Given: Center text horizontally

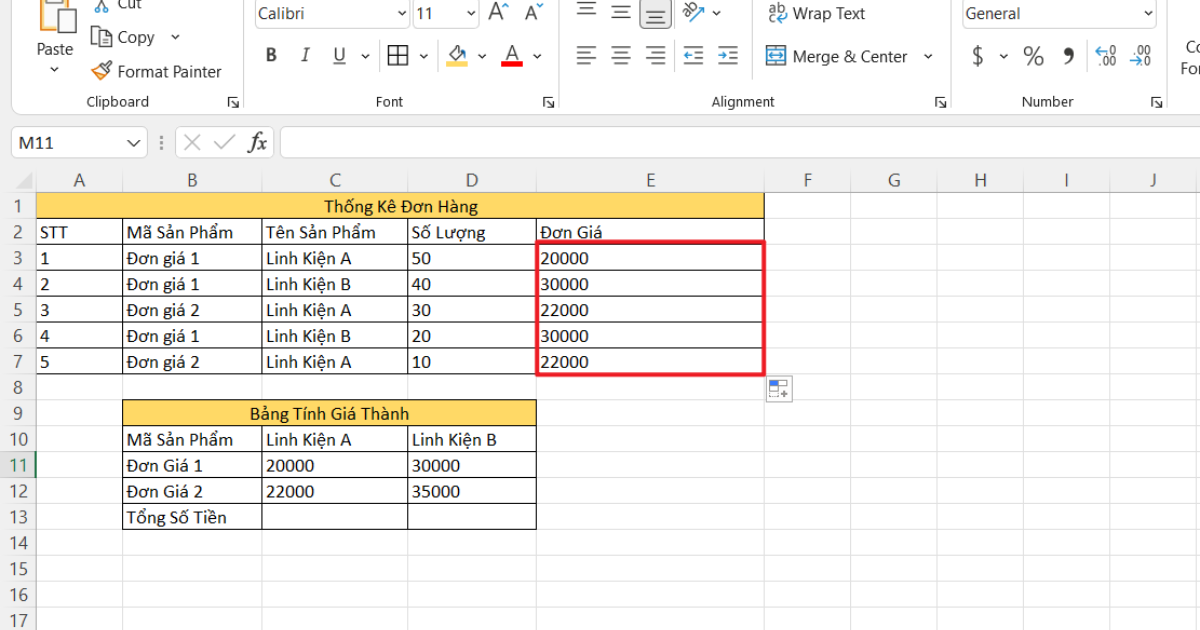Looking at the screenshot, I should coord(621,56).
